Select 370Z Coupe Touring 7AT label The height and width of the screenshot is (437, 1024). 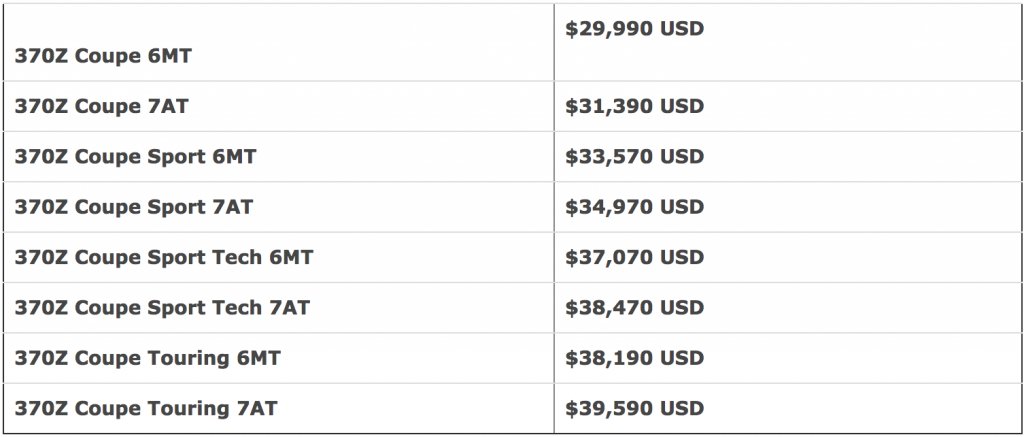pos(146,409)
